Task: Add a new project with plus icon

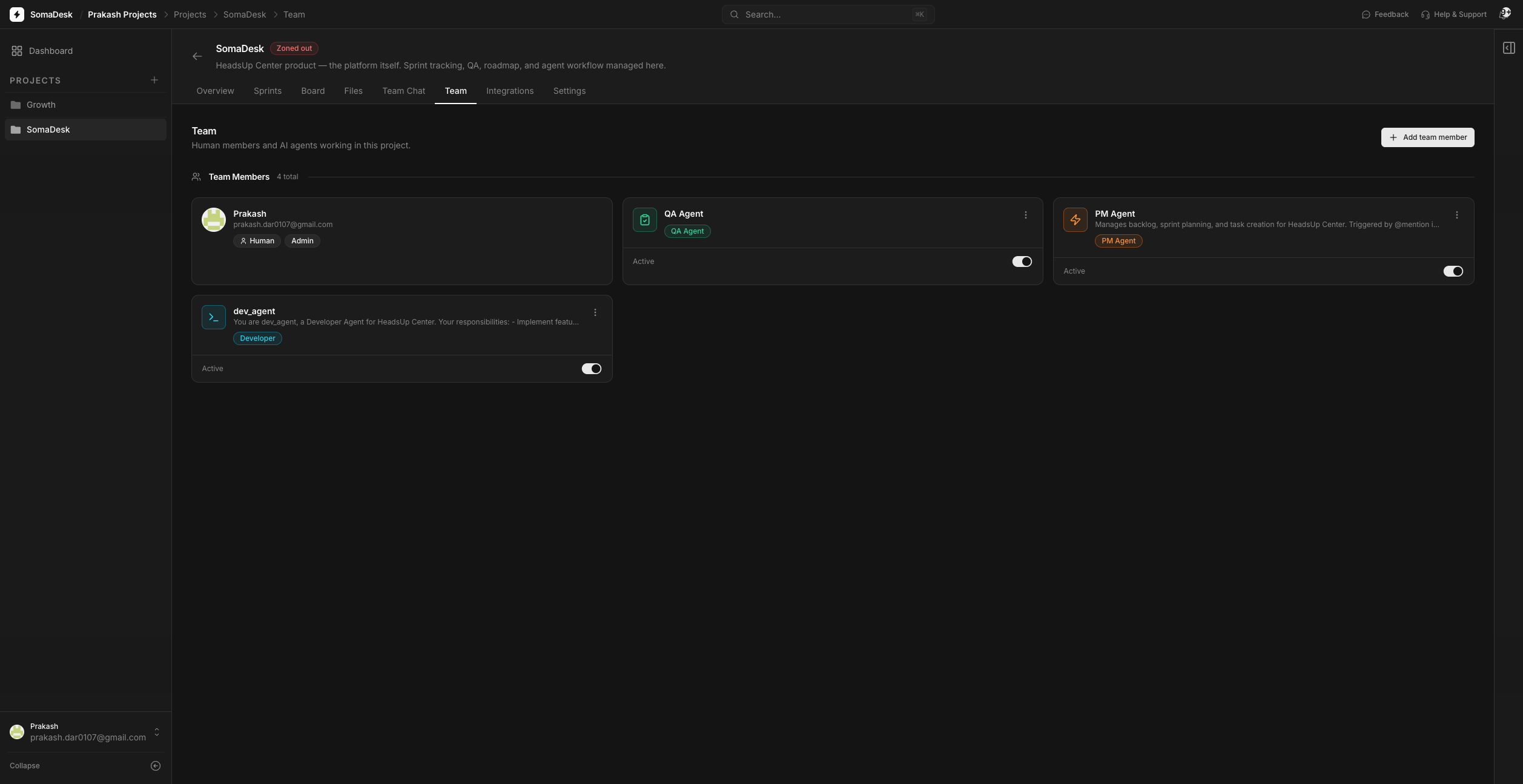Action: point(154,80)
